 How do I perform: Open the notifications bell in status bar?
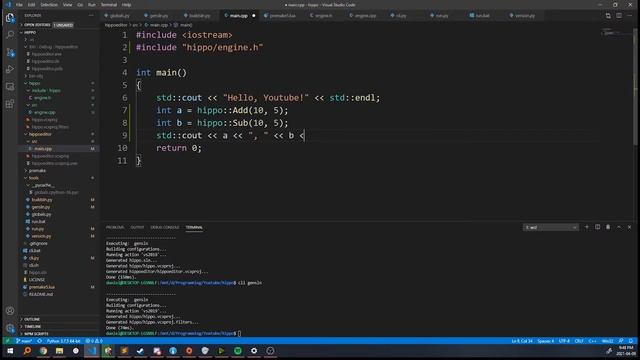631,341
